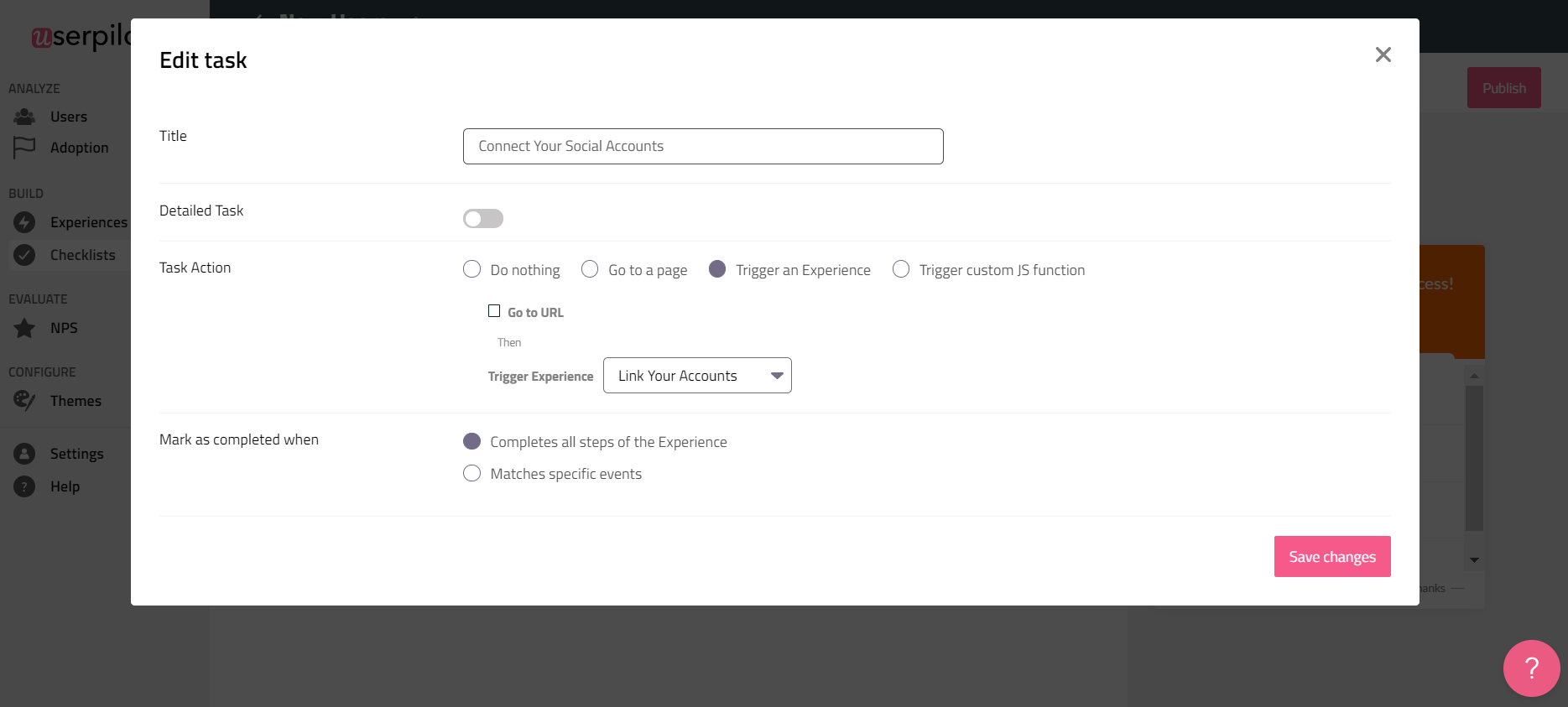Click the Userpilot logo
The image size is (1568, 707).
coord(81,36)
